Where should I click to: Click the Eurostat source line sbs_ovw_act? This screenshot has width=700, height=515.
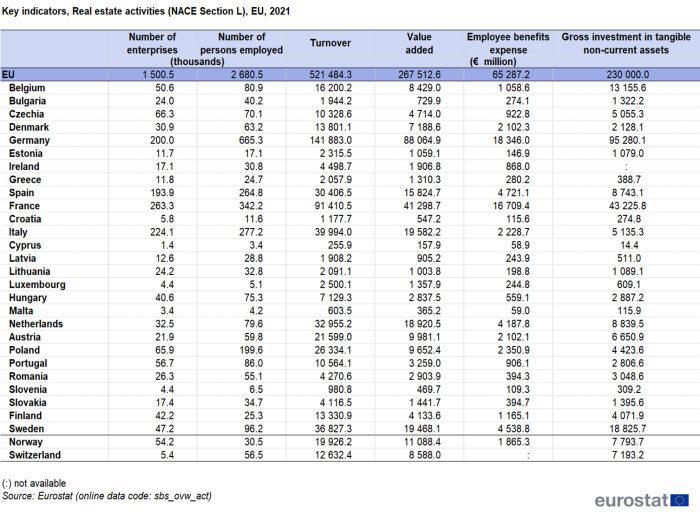tap(107, 496)
